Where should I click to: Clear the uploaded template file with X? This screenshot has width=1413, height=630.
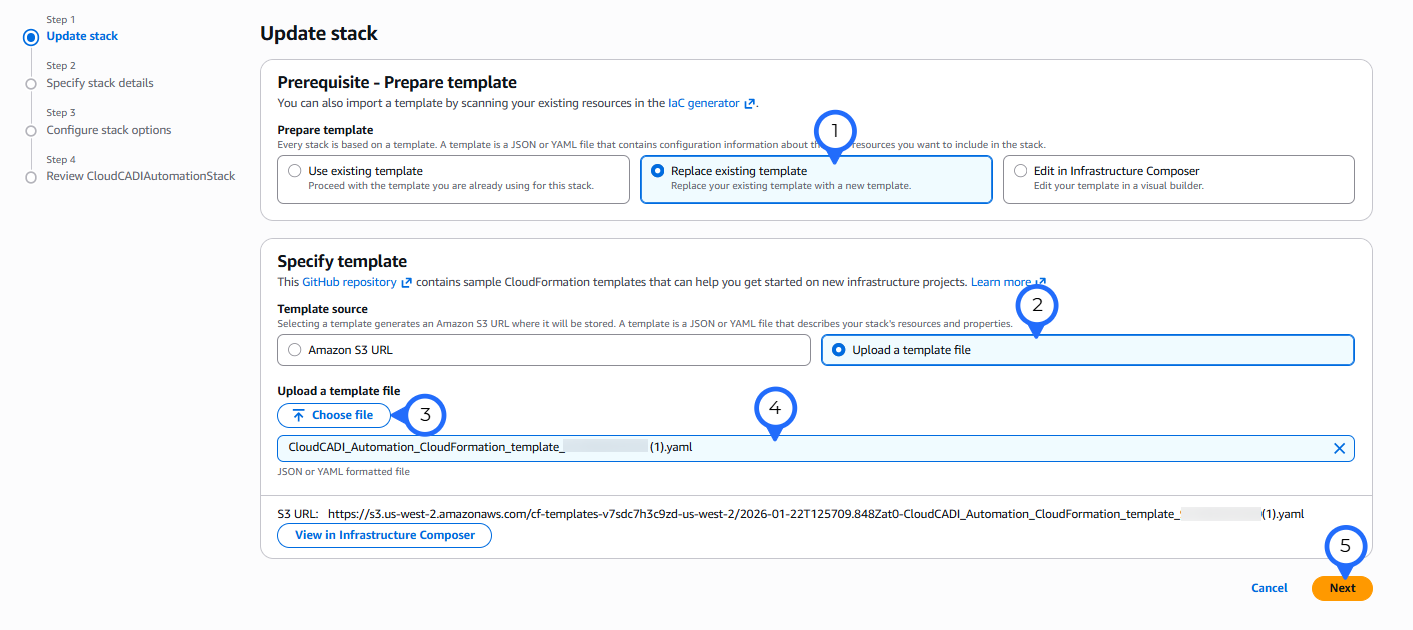1339,448
